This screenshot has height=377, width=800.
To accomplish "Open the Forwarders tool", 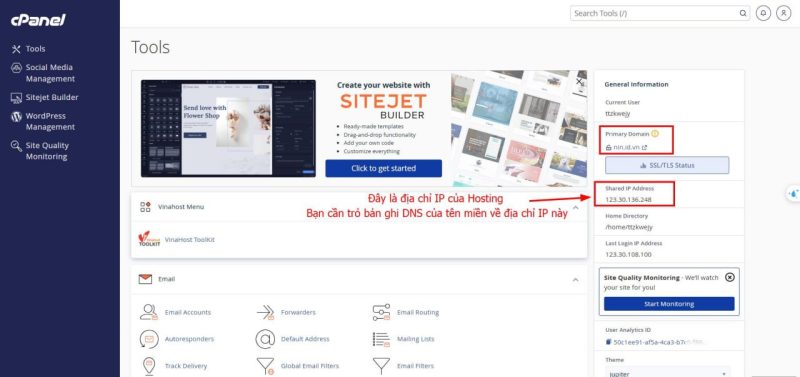I will tap(298, 312).
